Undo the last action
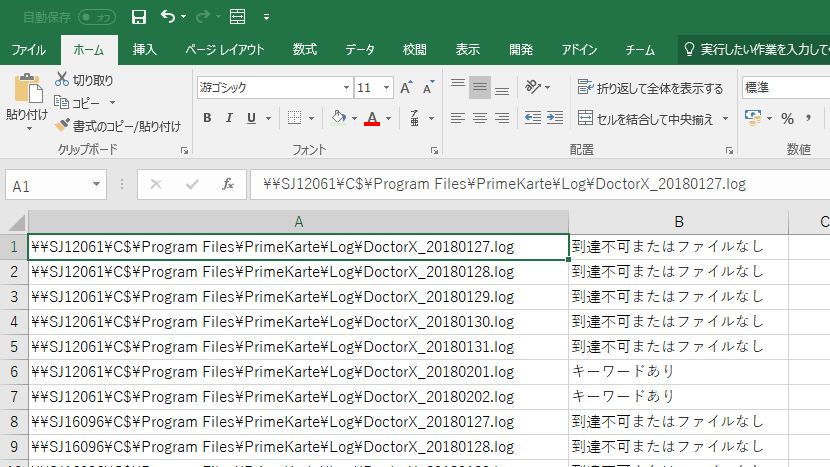 [x=168, y=17]
